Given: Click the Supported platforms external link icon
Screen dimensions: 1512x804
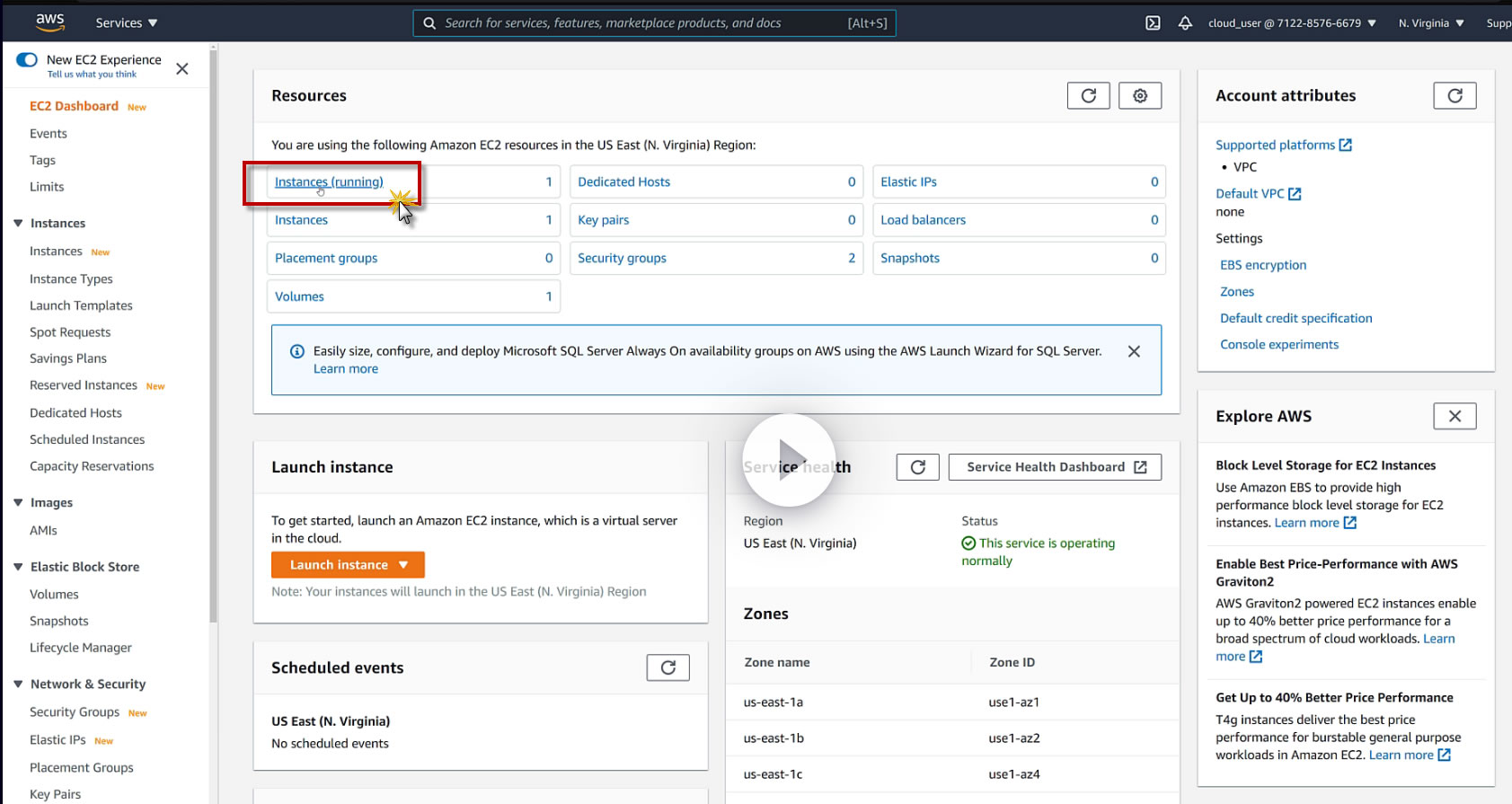Looking at the screenshot, I should 1345,145.
